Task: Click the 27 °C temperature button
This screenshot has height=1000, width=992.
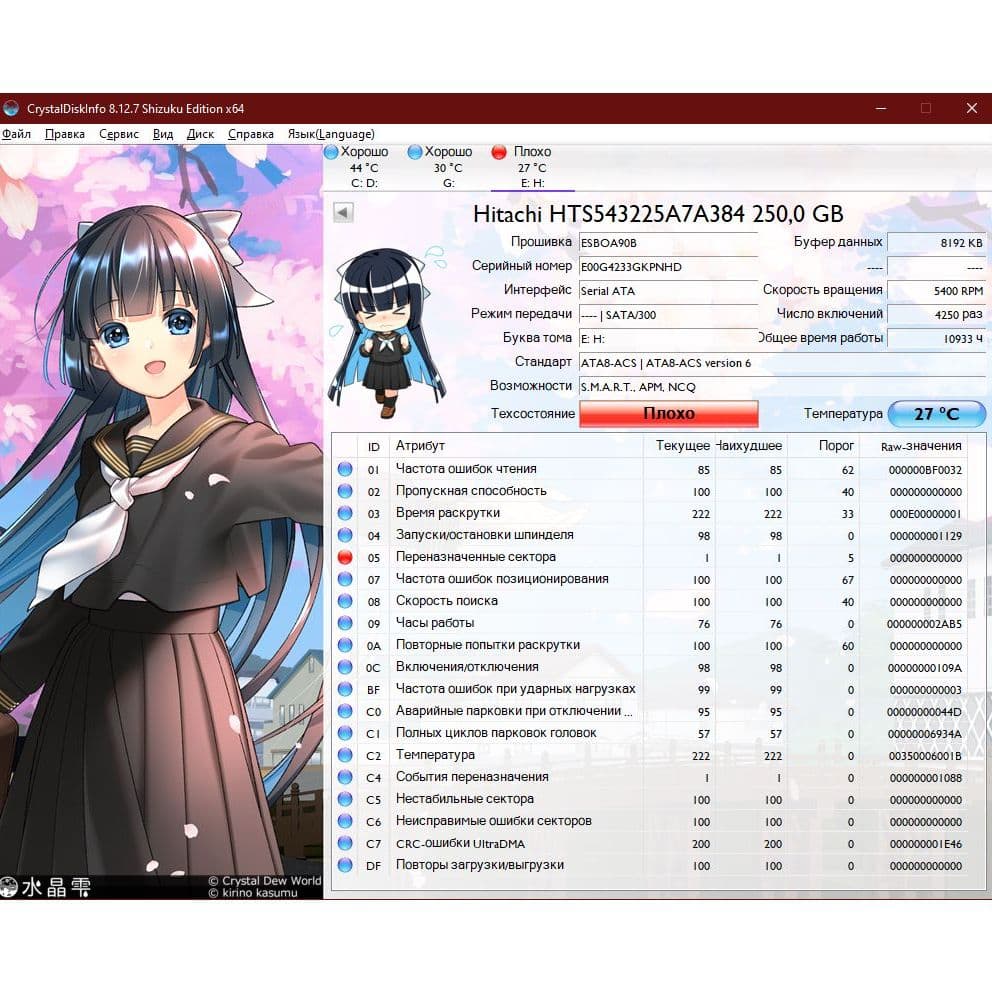Action: click(936, 413)
